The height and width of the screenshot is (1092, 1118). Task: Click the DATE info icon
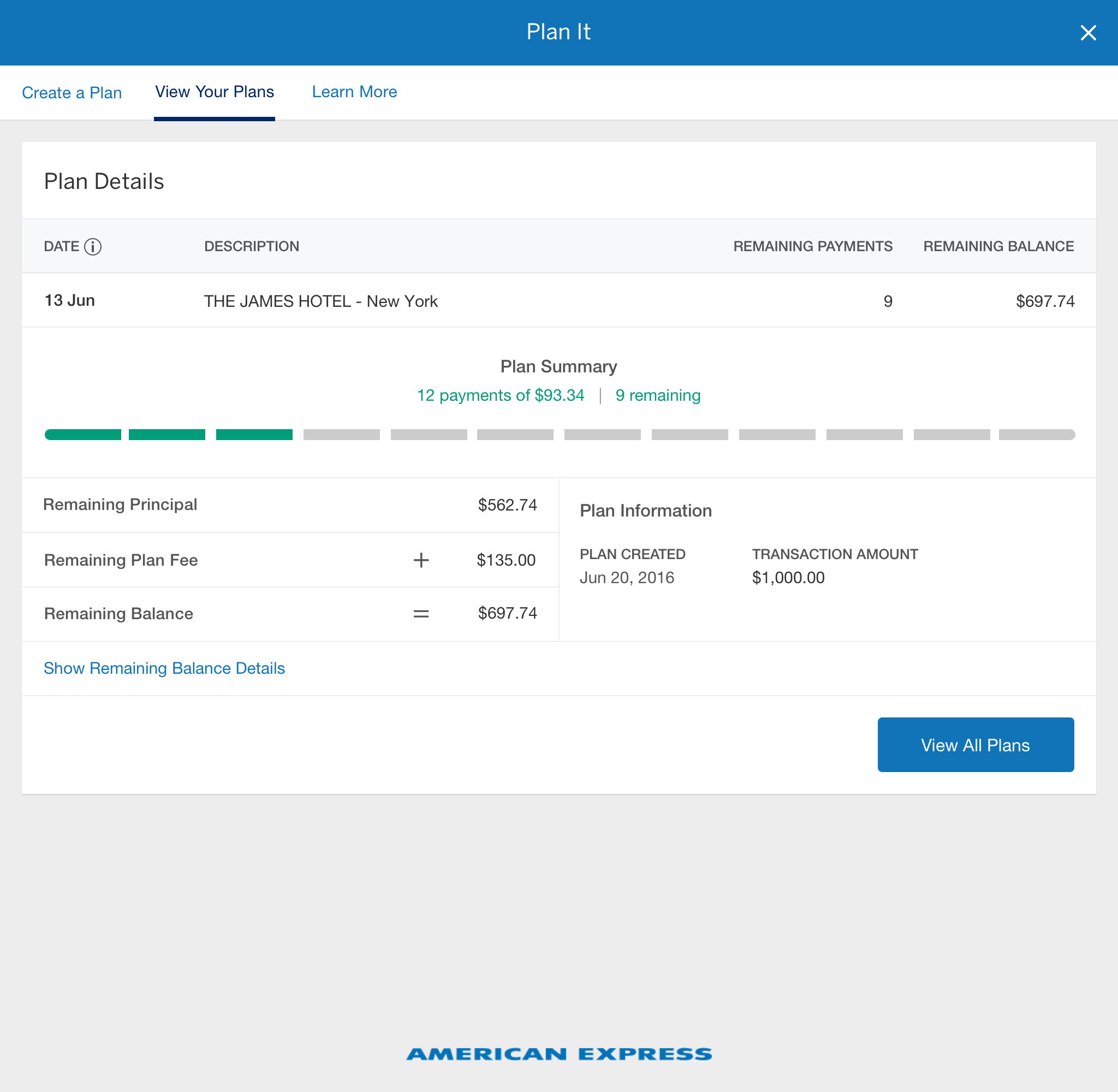tap(92, 247)
